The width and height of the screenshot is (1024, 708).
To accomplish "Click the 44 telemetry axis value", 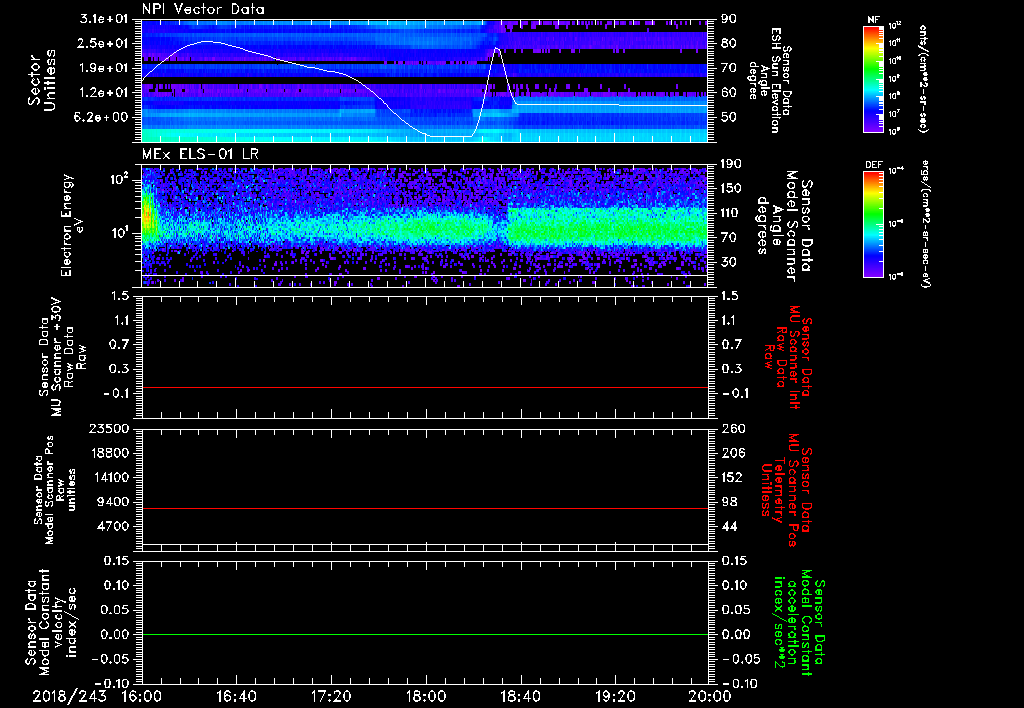I will click(729, 526).
